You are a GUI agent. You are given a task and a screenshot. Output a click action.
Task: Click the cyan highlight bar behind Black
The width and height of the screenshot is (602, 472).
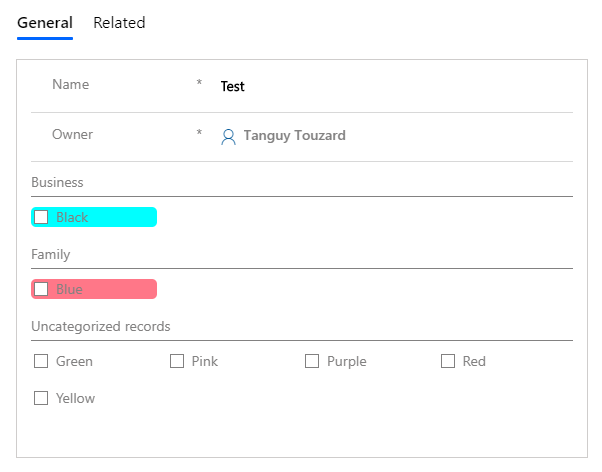(x=120, y=217)
